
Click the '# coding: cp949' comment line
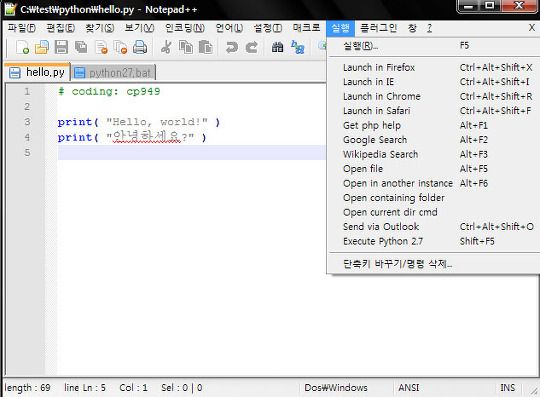109,92
